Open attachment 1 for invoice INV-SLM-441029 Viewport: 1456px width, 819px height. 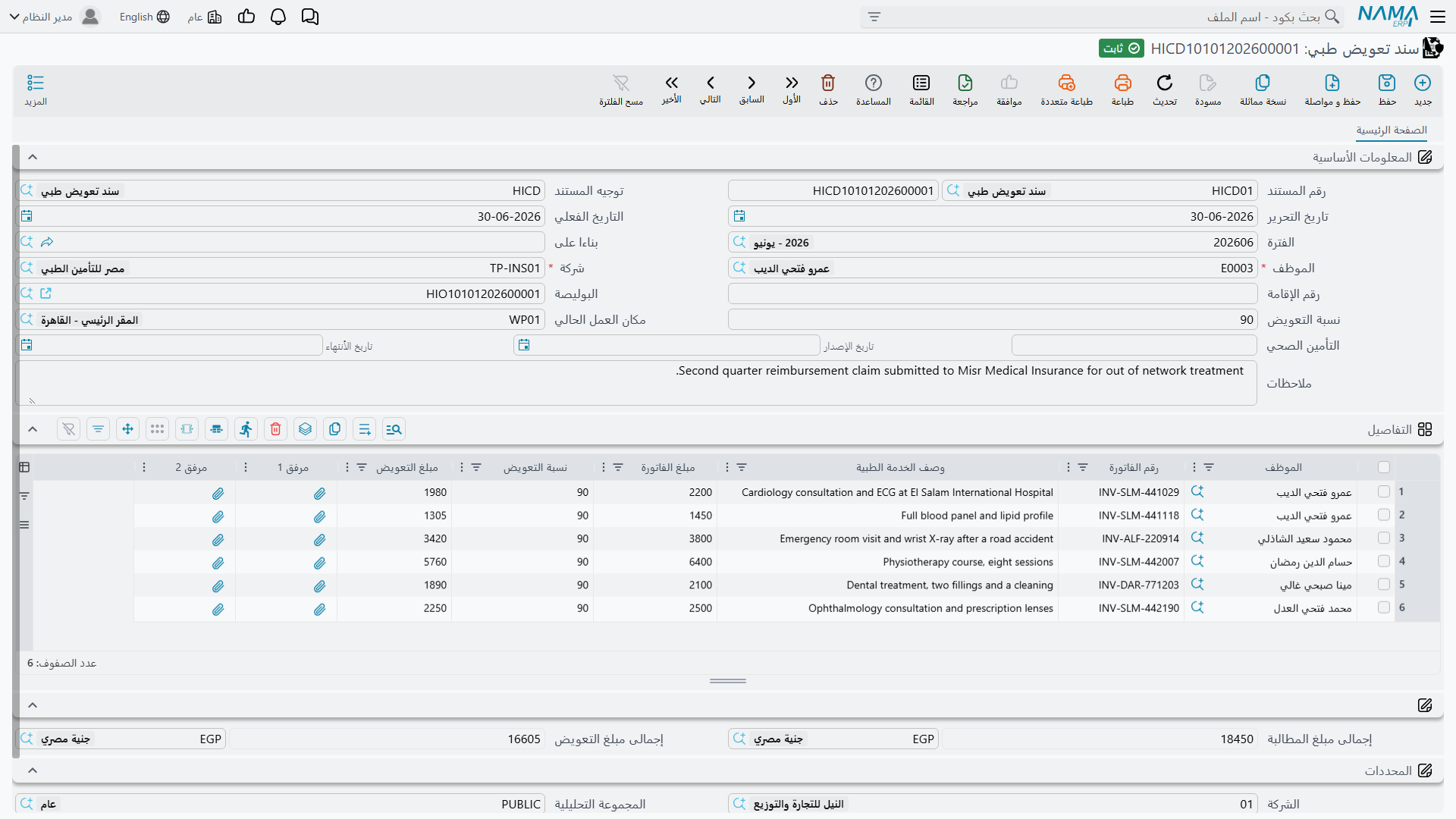[319, 493]
